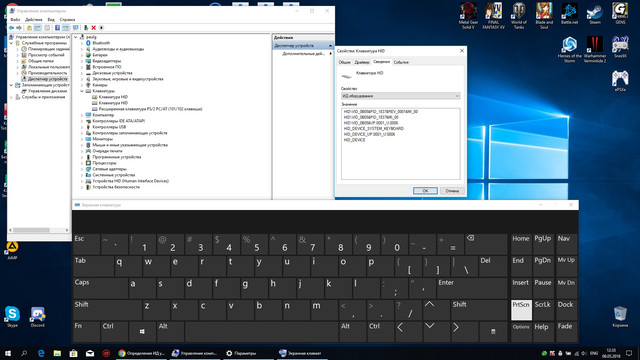The height and width of the screenshot is (360, 640).
Task: Open Steam desktop shortcut
Action: (x=595, y=14)
